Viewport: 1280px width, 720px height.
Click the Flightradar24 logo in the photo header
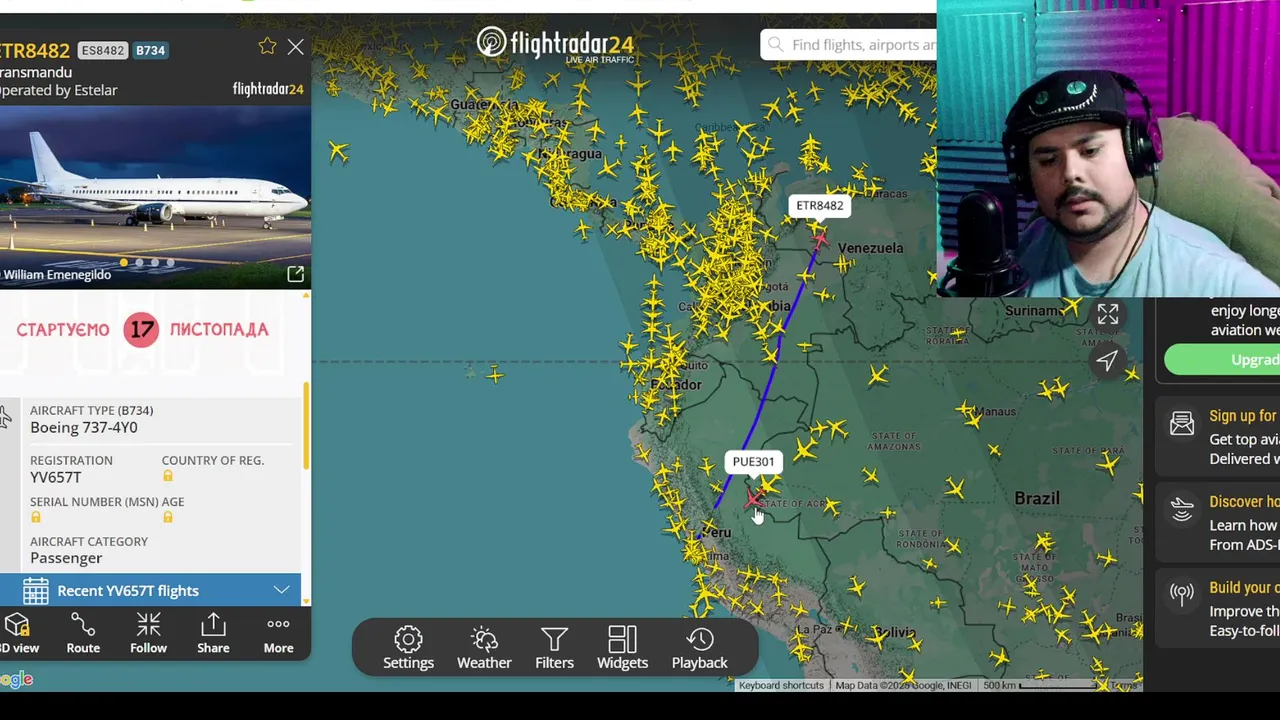(267, 89)
